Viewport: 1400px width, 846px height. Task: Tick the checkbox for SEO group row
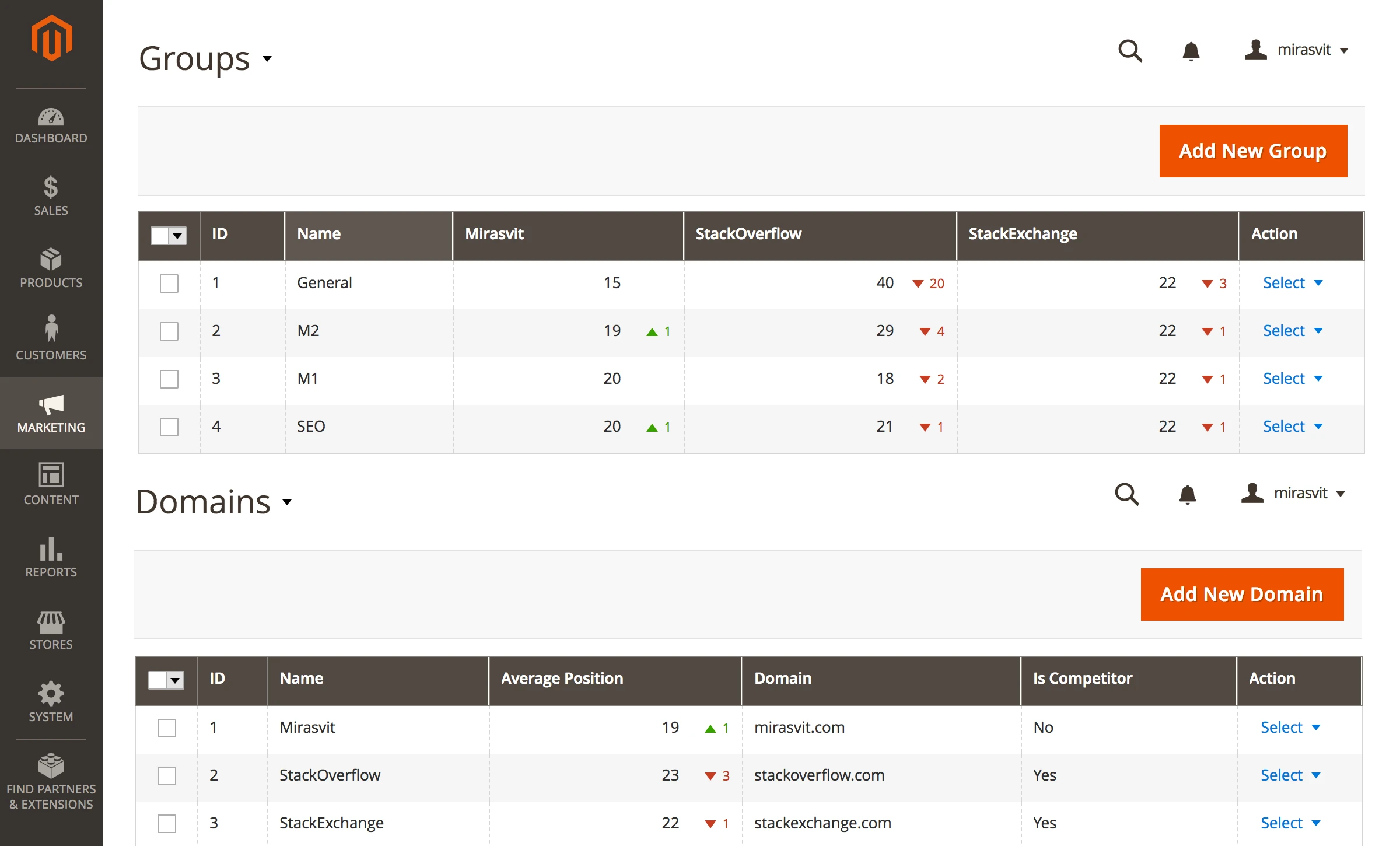(169, 427)
